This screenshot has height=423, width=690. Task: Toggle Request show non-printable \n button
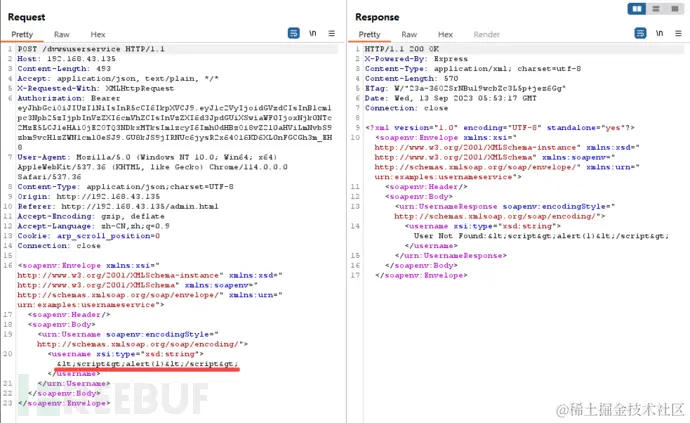click(312, 33)
